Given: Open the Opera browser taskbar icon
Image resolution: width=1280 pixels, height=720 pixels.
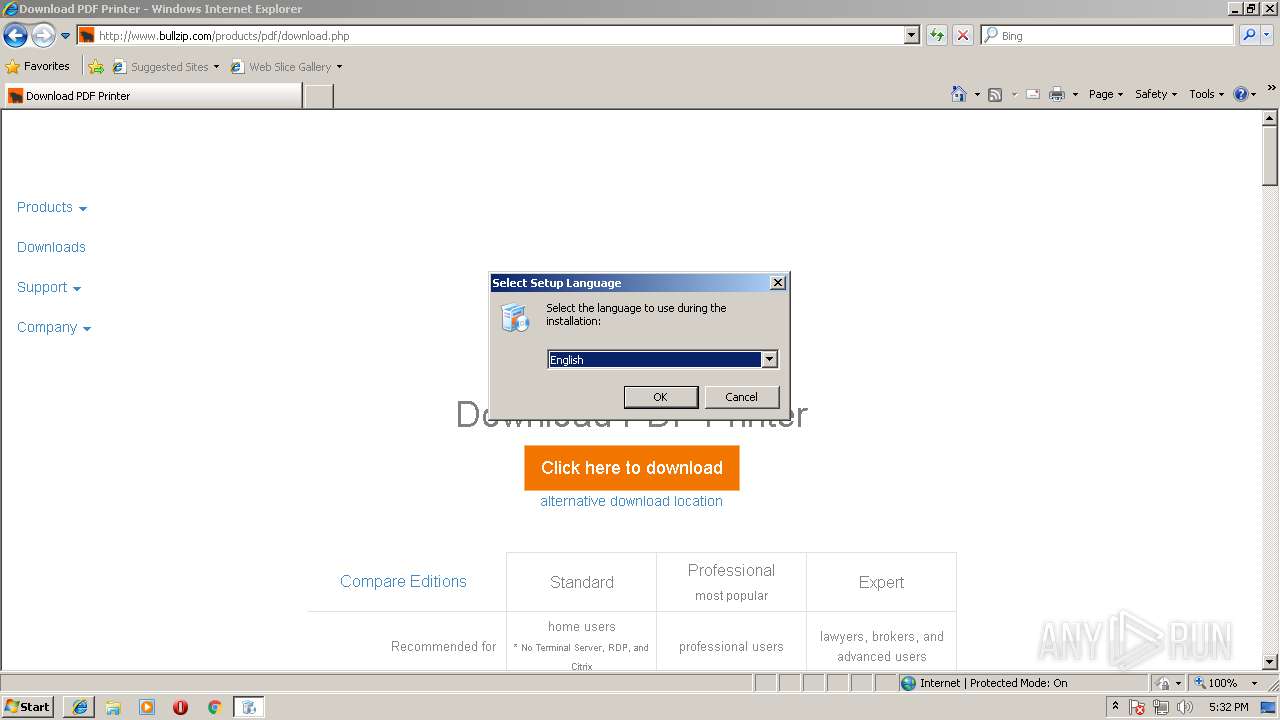Looking at the screenshot, I should click(180, 707).
